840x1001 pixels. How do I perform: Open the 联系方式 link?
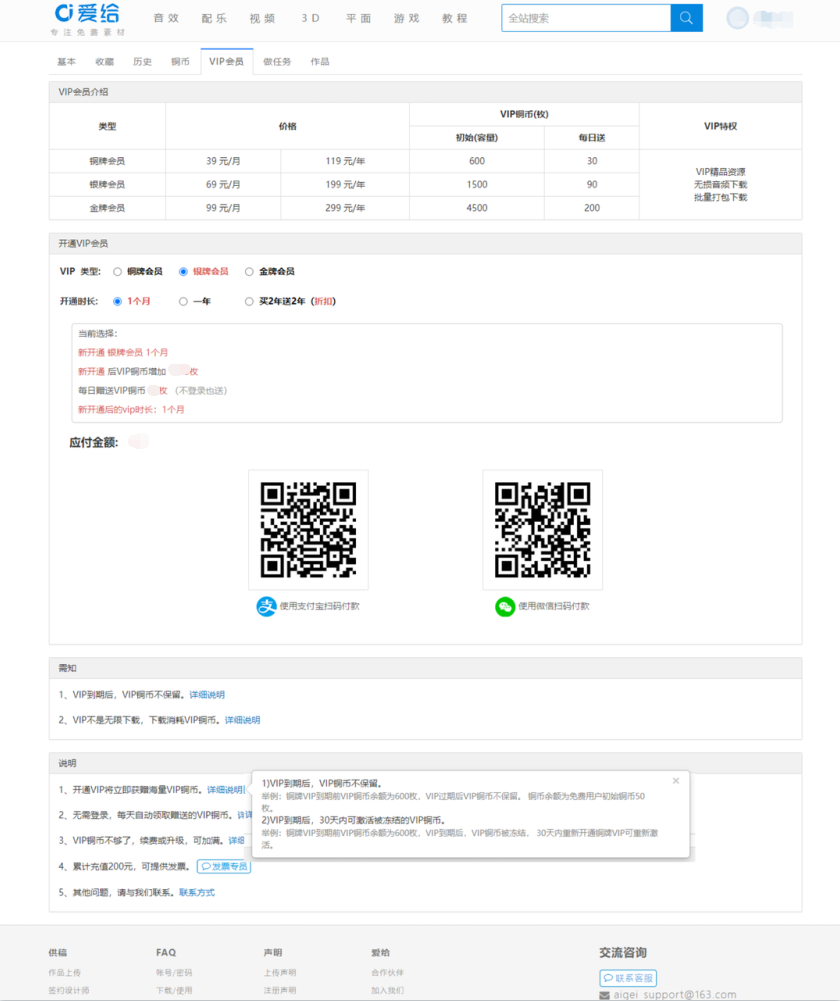[x=197, y=892]
